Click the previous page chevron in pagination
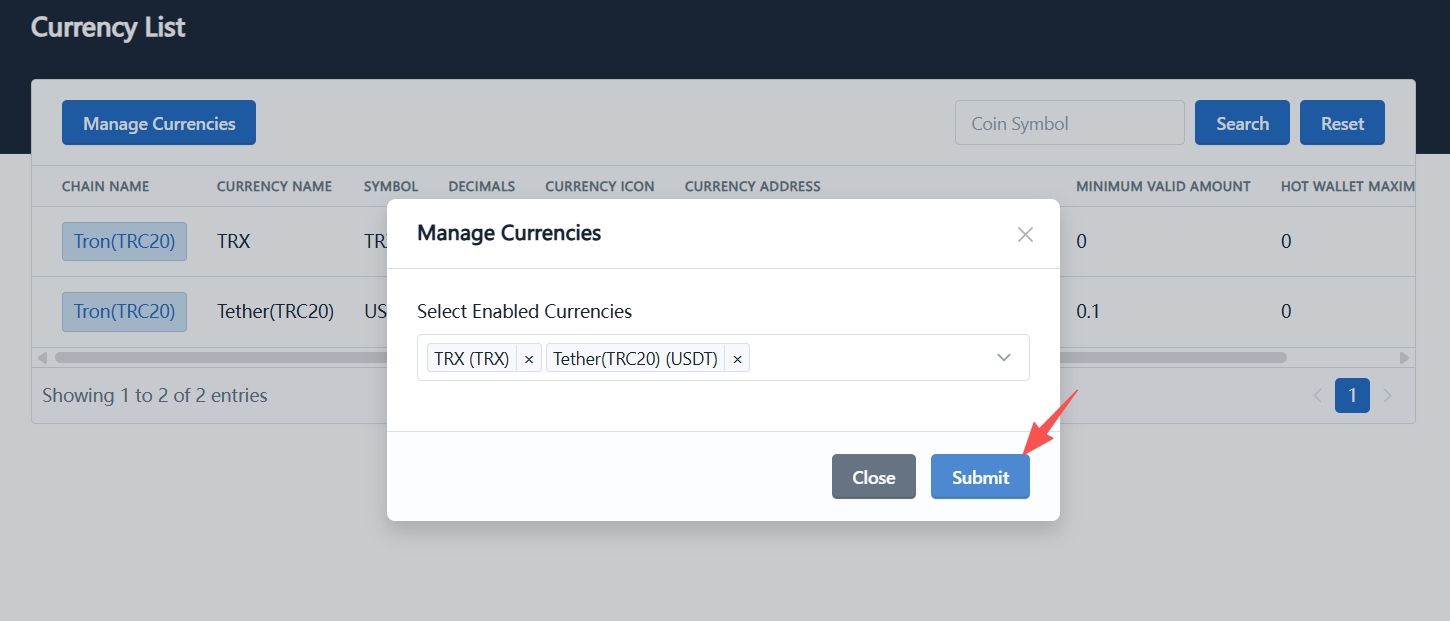 point(1317,395)
